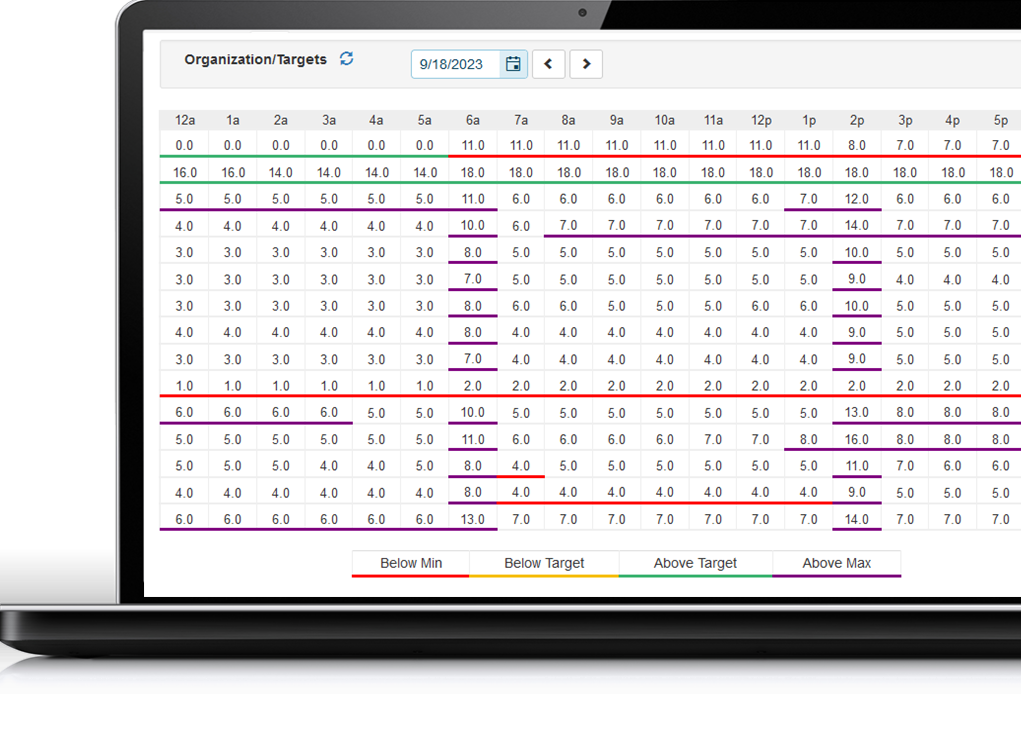Click the 1p column header
Image resolution: width=1021 pixels, height=748 pixels.
pyautogui.click(x=809, y=120)
